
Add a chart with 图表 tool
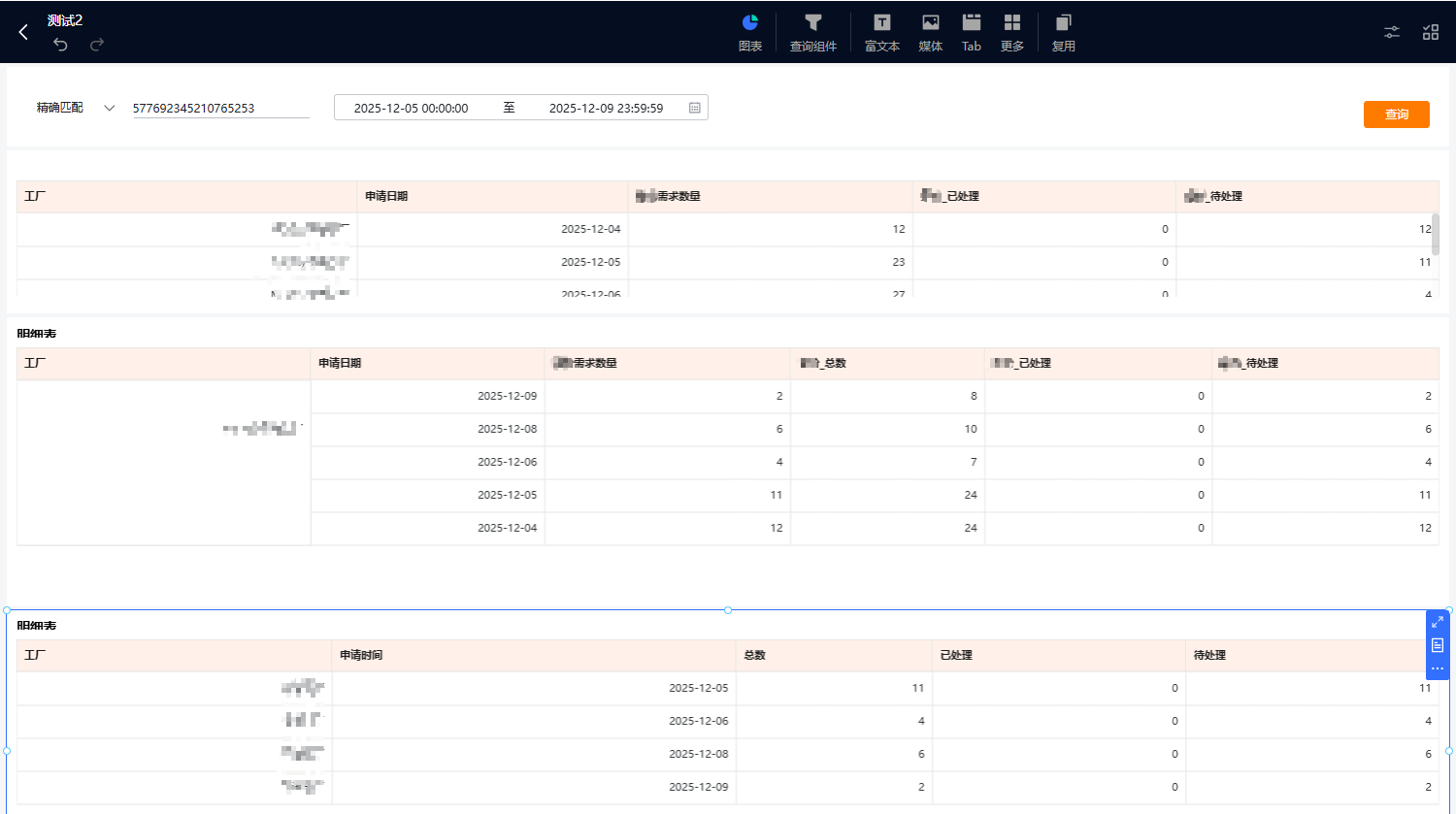[x=749, y=32]
